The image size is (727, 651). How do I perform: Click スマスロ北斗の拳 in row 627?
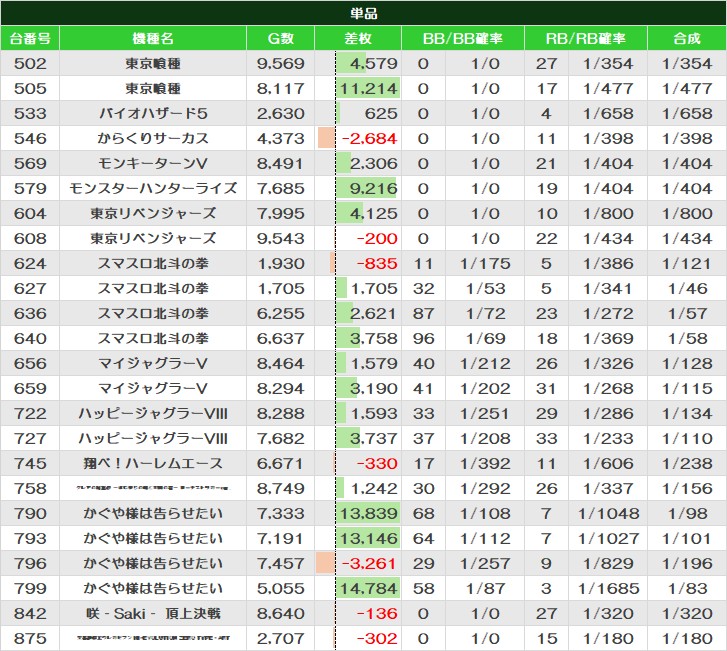(x=153, y=289)
